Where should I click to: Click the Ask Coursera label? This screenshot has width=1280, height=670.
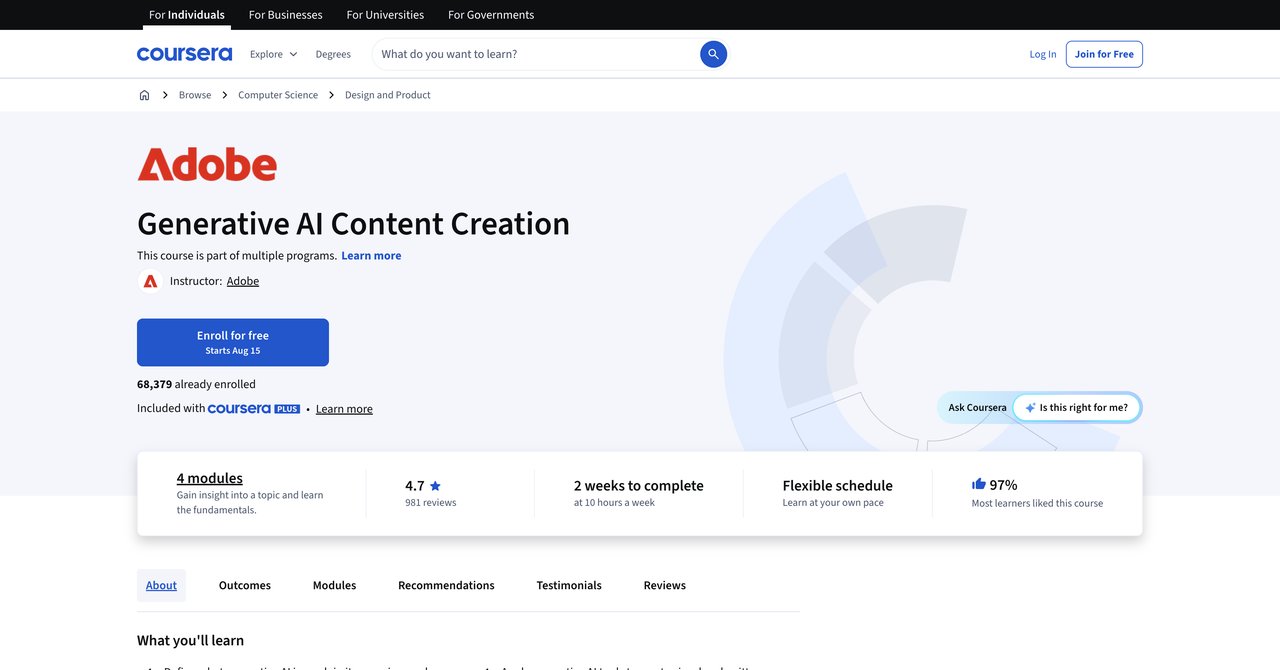coord(977,408)
